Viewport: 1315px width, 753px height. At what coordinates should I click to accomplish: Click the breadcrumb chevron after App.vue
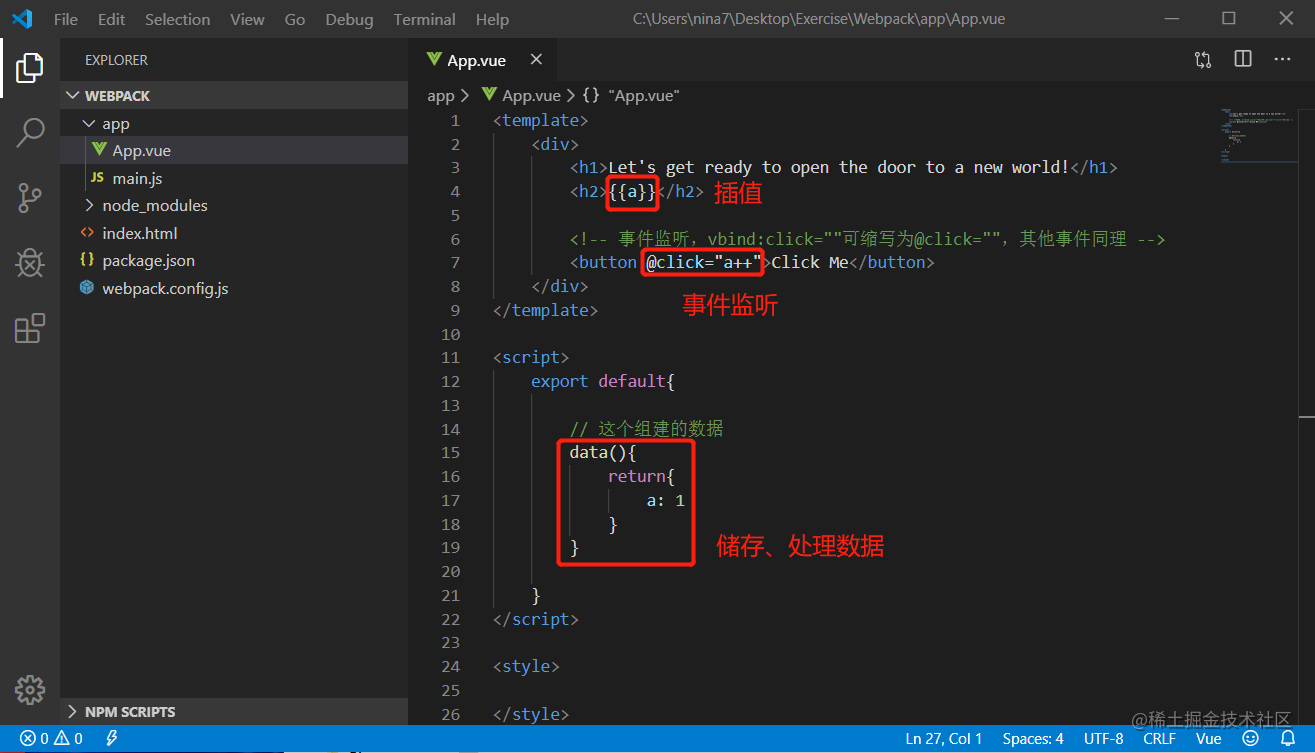(570, 96)
